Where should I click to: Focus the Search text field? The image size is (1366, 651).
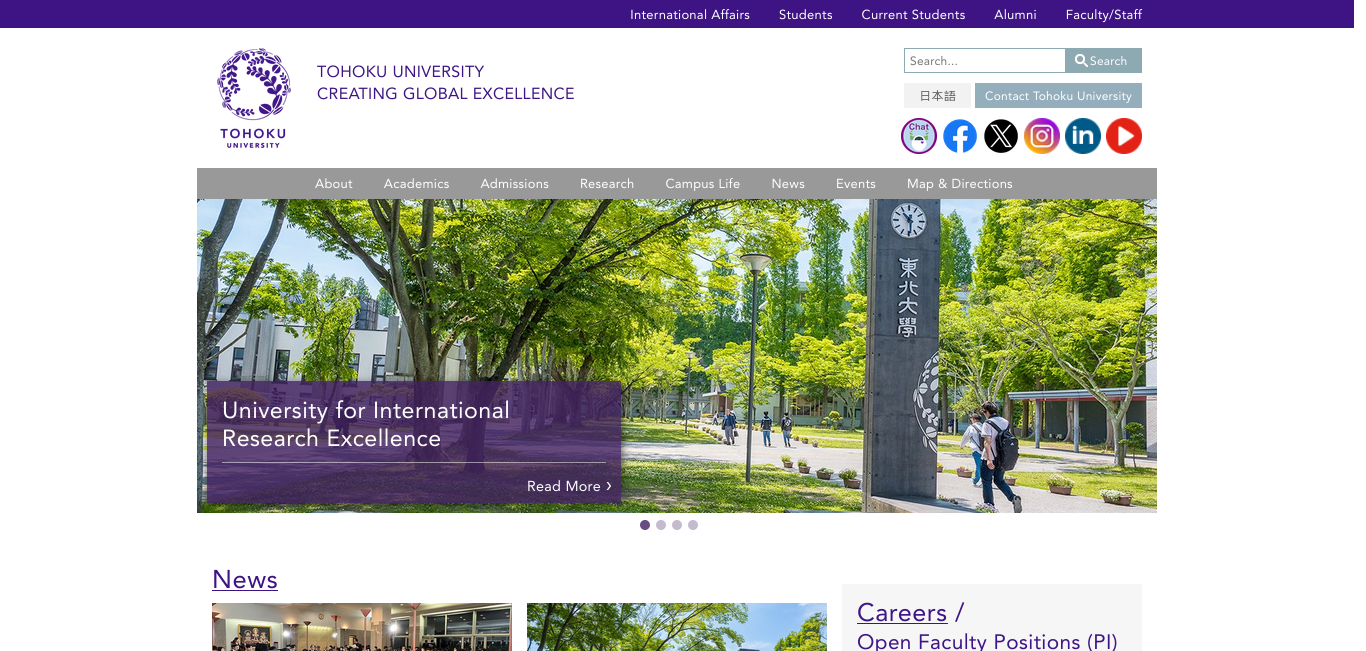click(985, 61)
